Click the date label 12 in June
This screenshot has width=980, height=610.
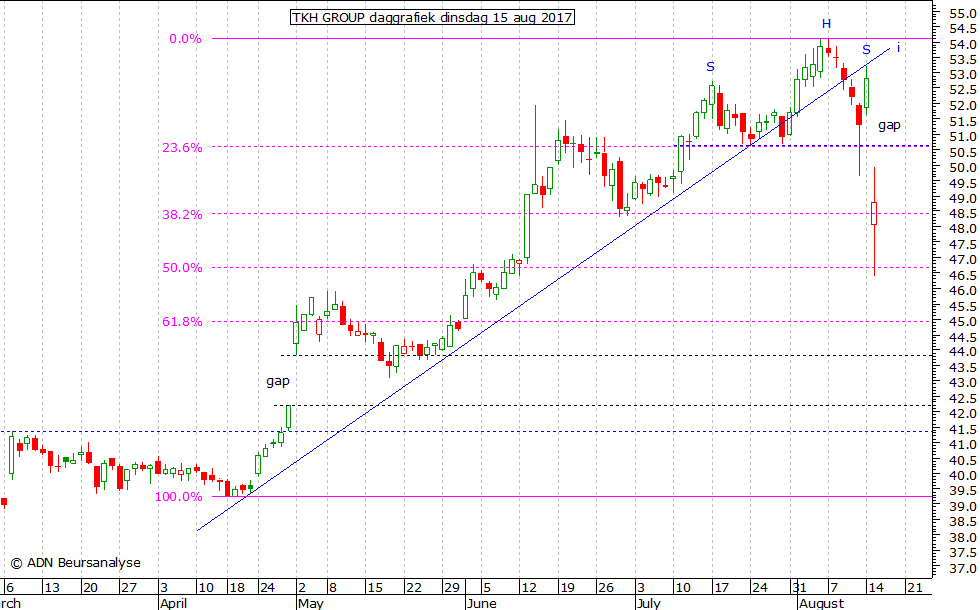(x=529, y=588)
